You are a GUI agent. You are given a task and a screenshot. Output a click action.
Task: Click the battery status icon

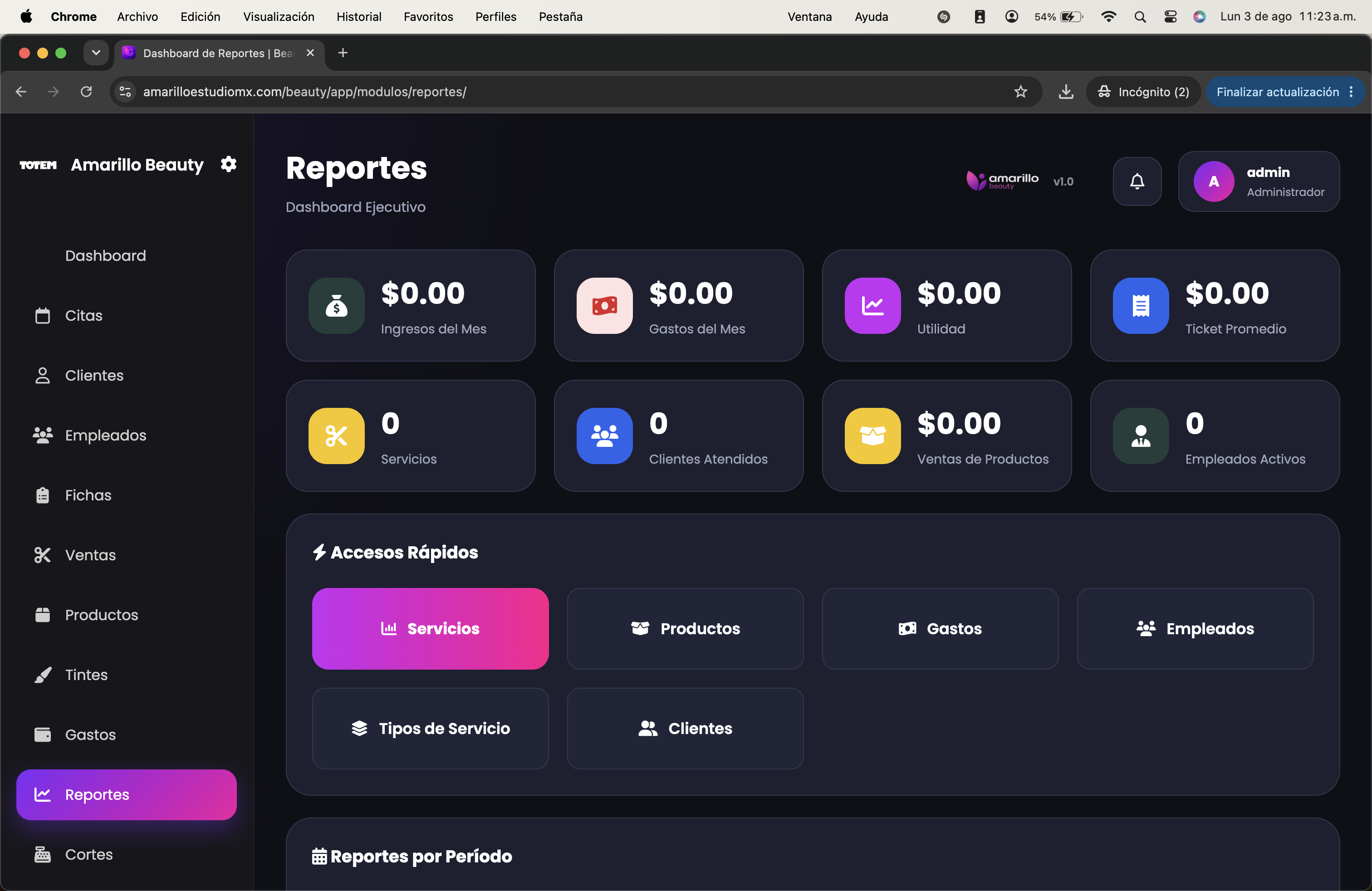1072,17
